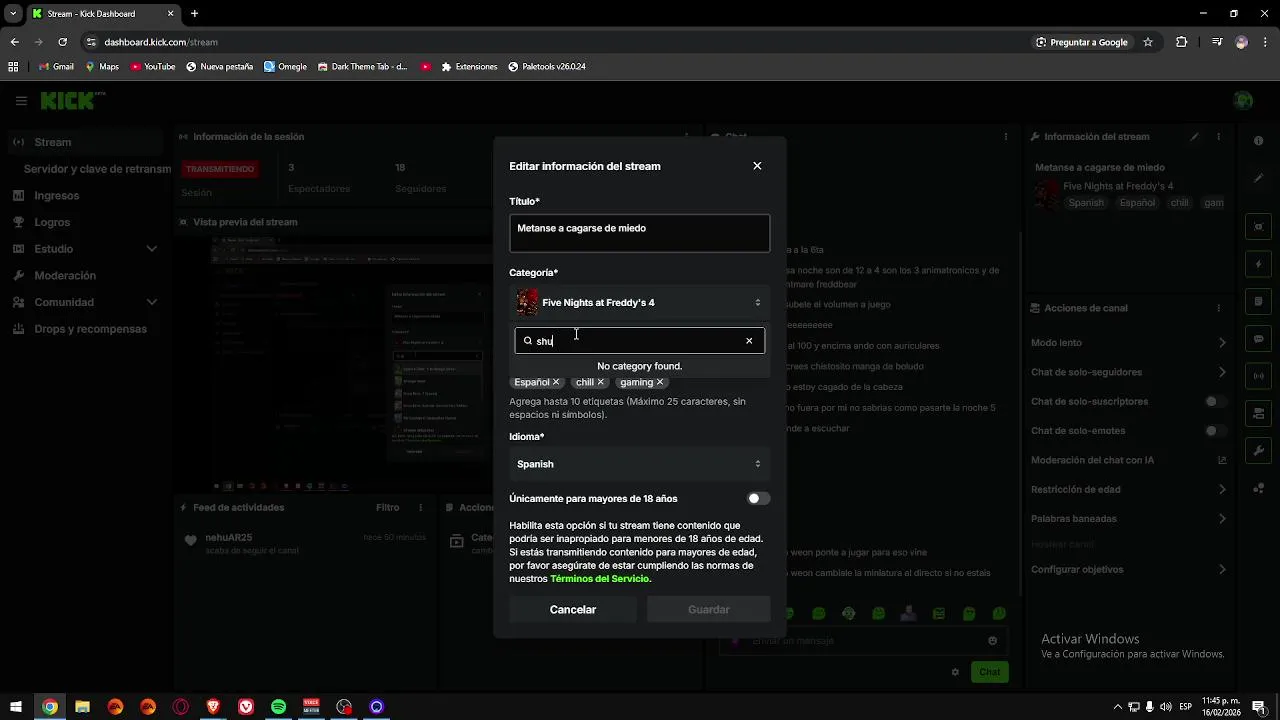The image size is (1280, 720).
Task: Open Información del stream options menu
Action: 1218,137
